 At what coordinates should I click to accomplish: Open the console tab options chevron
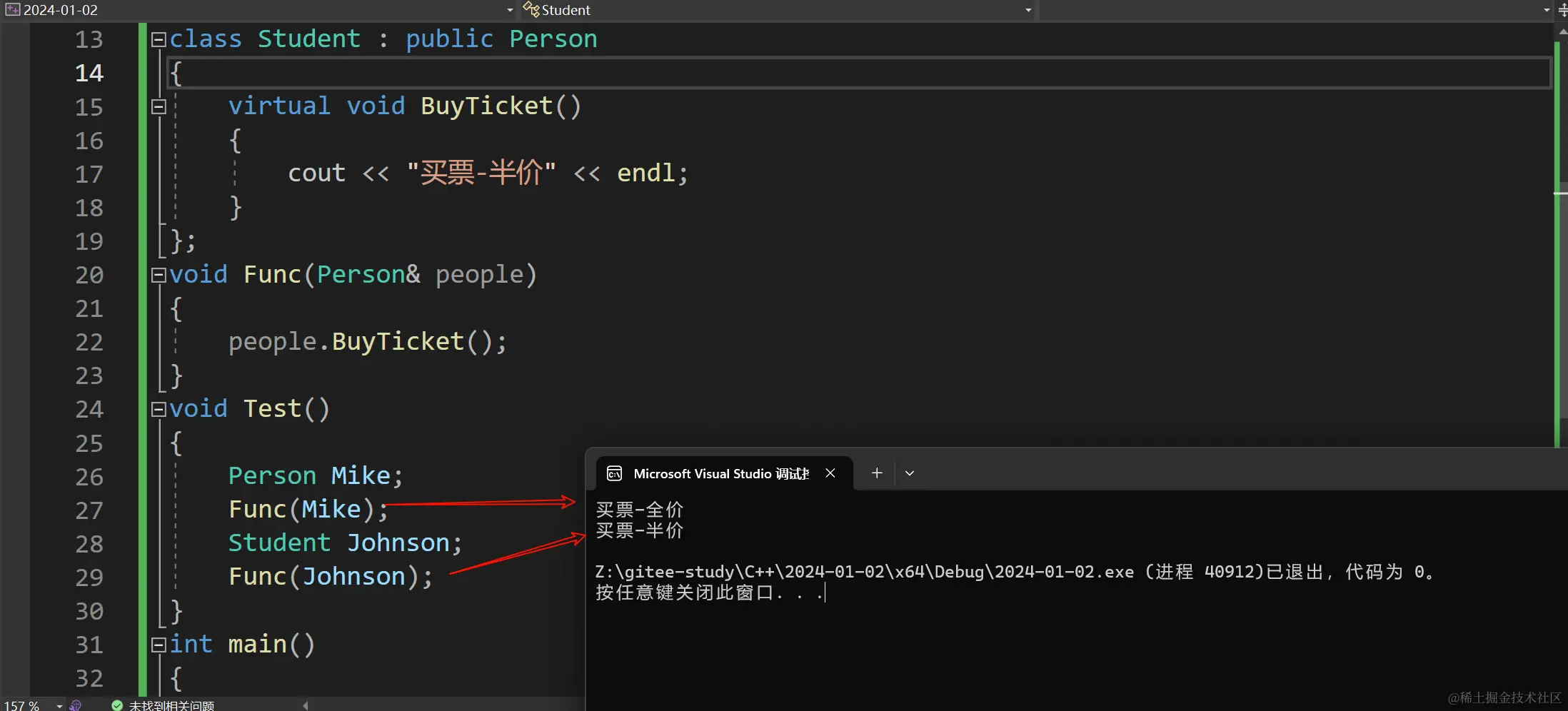[910, 473]
